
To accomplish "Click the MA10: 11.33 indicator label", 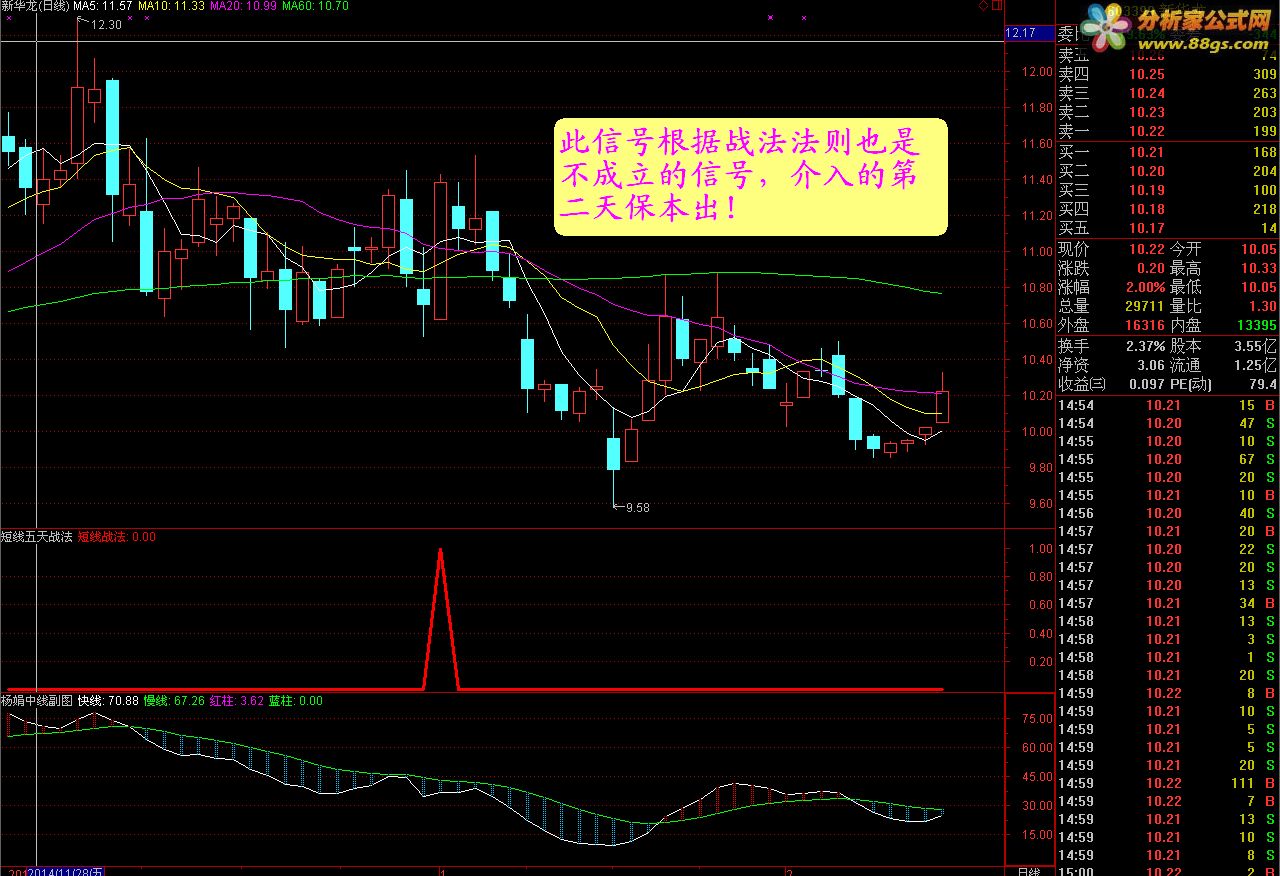I will 172,6.
